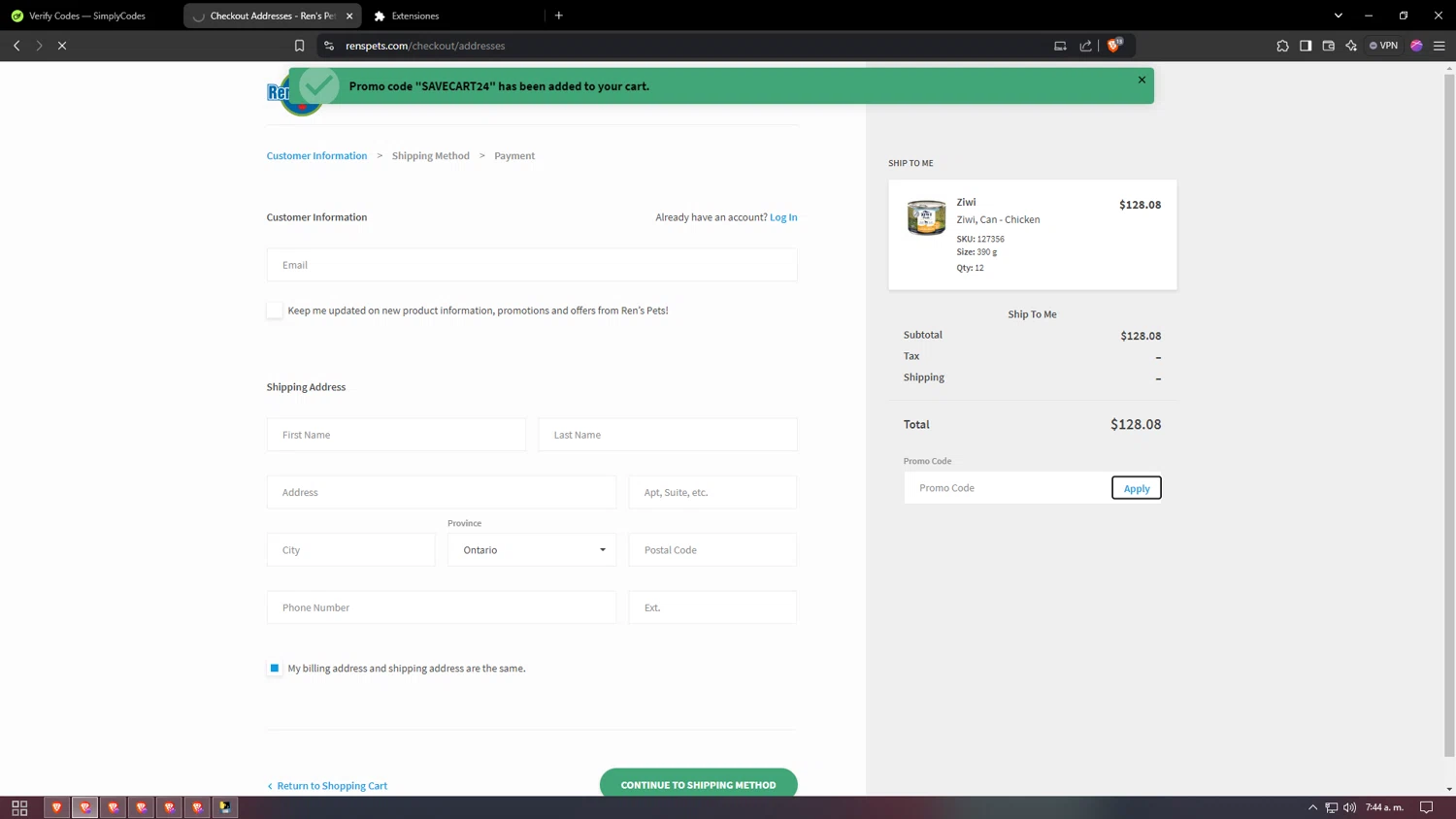Click the browser back arrow
Screen dimensions: 1456x819
click(17, 46)
